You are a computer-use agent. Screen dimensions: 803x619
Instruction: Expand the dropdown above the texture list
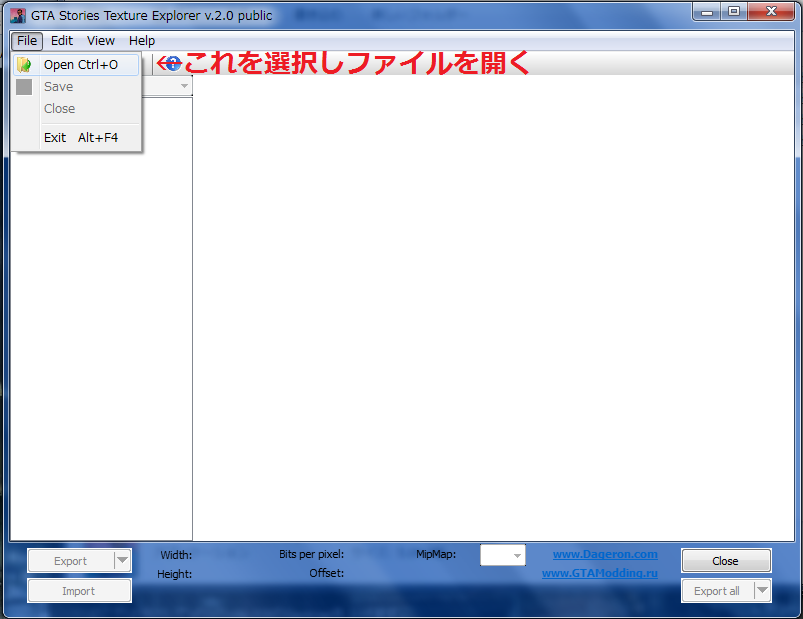(184, 86)
